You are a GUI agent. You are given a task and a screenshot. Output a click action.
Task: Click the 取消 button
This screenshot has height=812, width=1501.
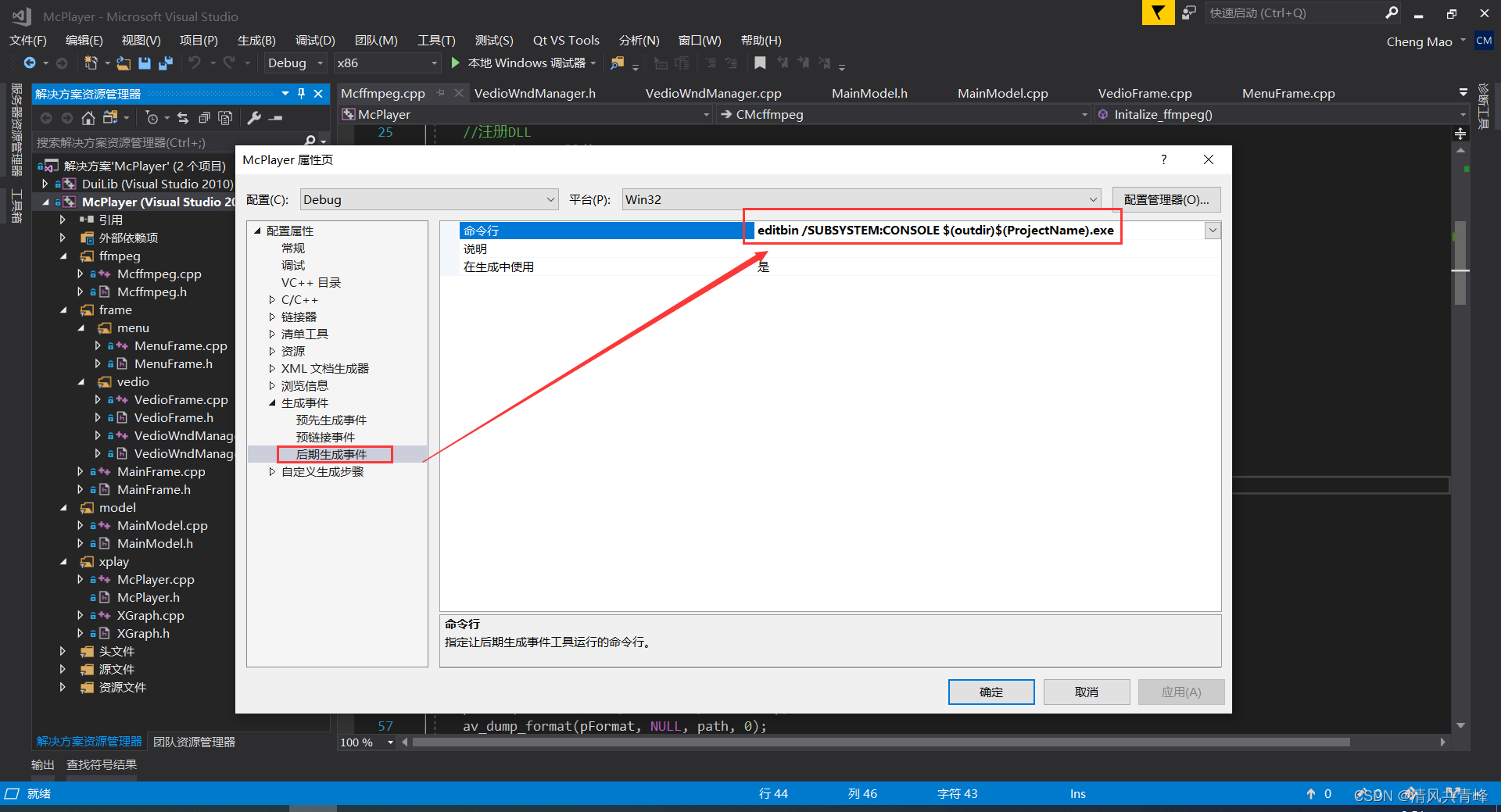click(1087, 692)
